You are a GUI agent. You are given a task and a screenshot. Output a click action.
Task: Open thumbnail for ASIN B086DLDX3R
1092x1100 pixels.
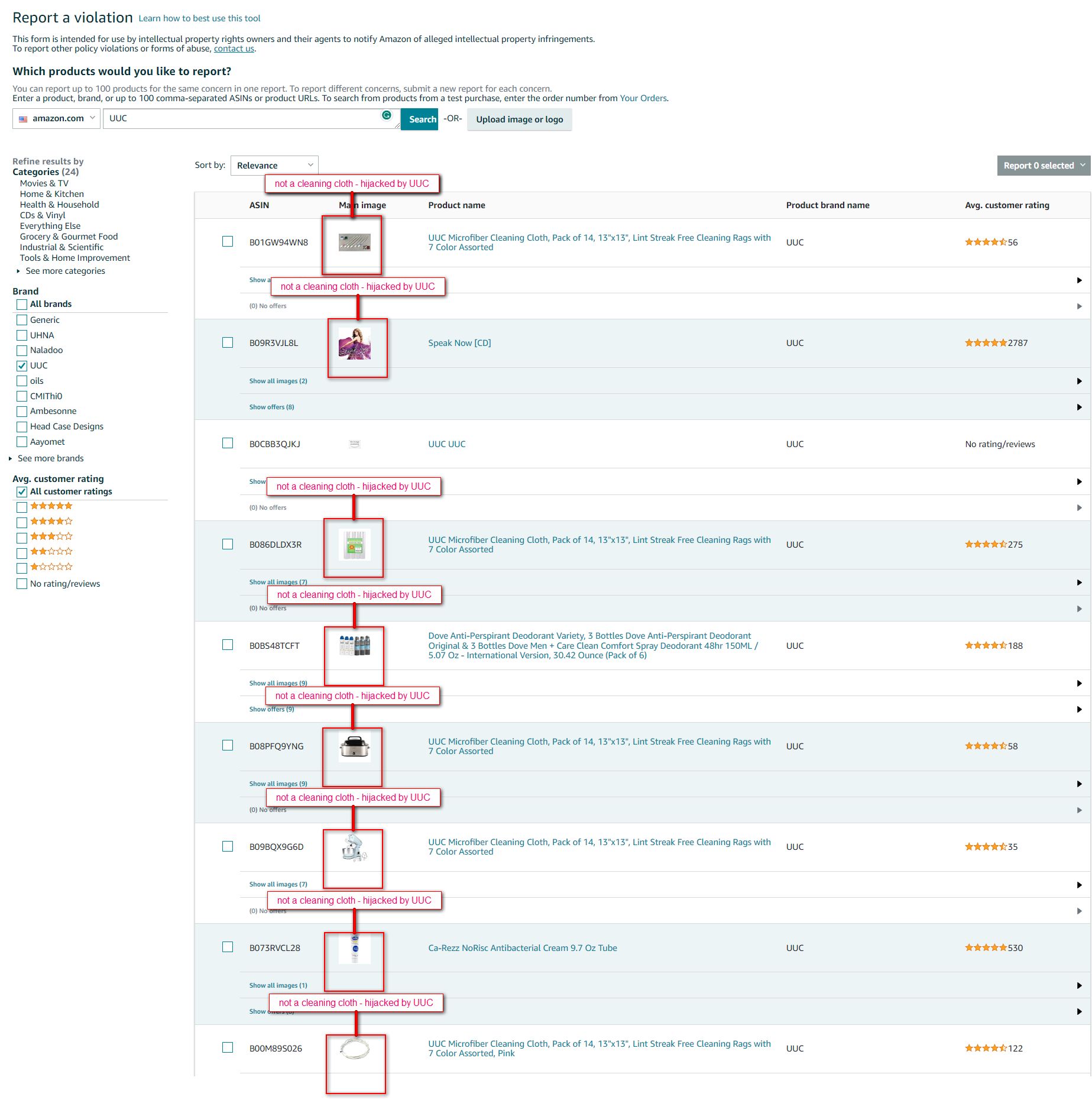[355, 545]
